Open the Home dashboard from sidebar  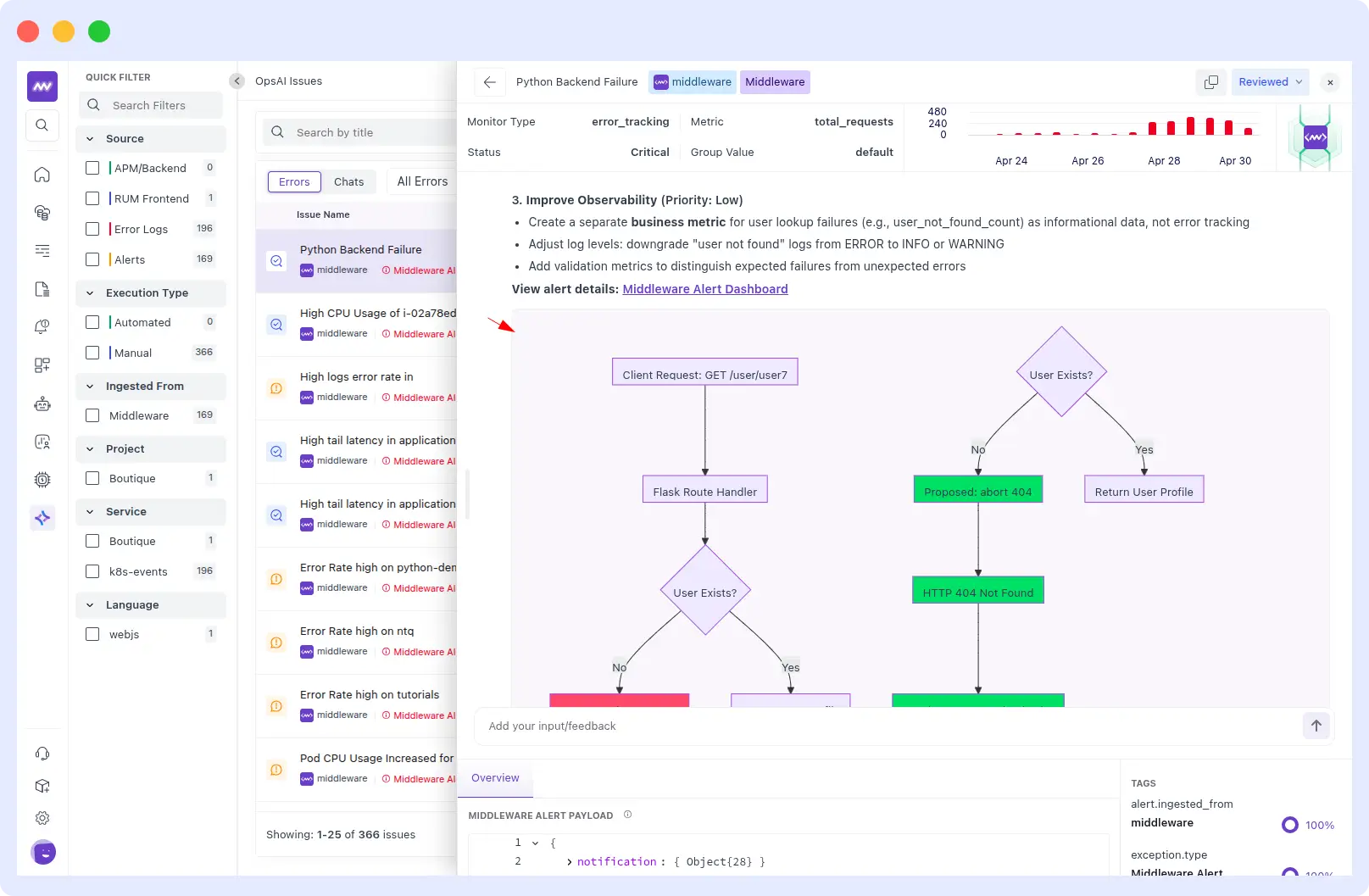coord(42,175)
